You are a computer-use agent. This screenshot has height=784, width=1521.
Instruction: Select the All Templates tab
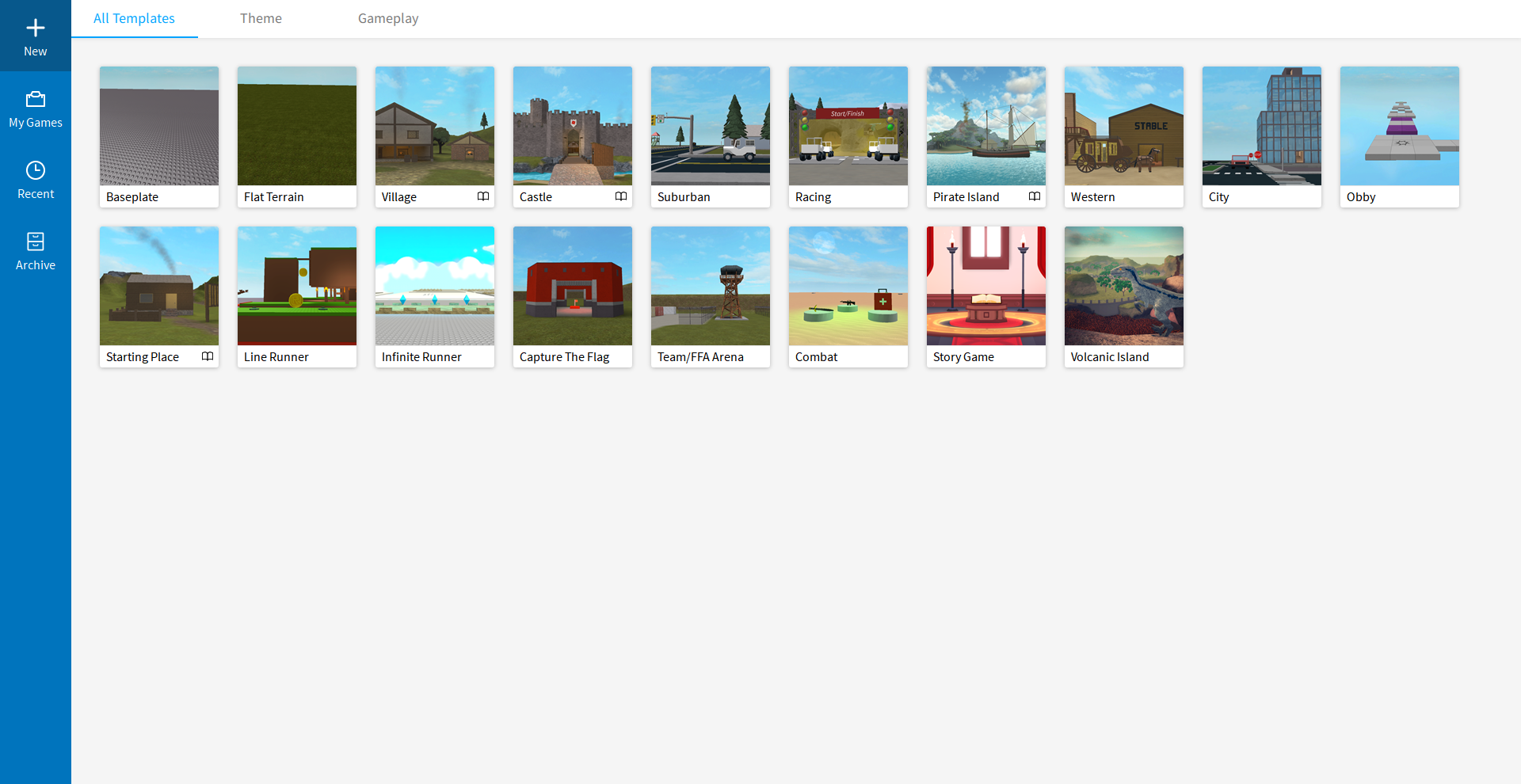[x=134, y=18]
